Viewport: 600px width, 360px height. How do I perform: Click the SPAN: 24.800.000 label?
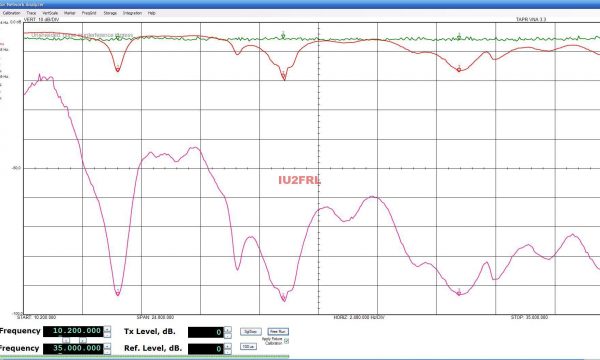click(155, 317)
